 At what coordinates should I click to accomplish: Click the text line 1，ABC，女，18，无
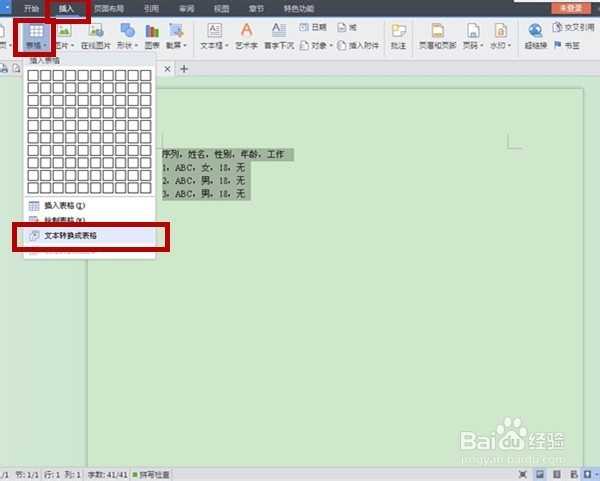coord(204,167)
